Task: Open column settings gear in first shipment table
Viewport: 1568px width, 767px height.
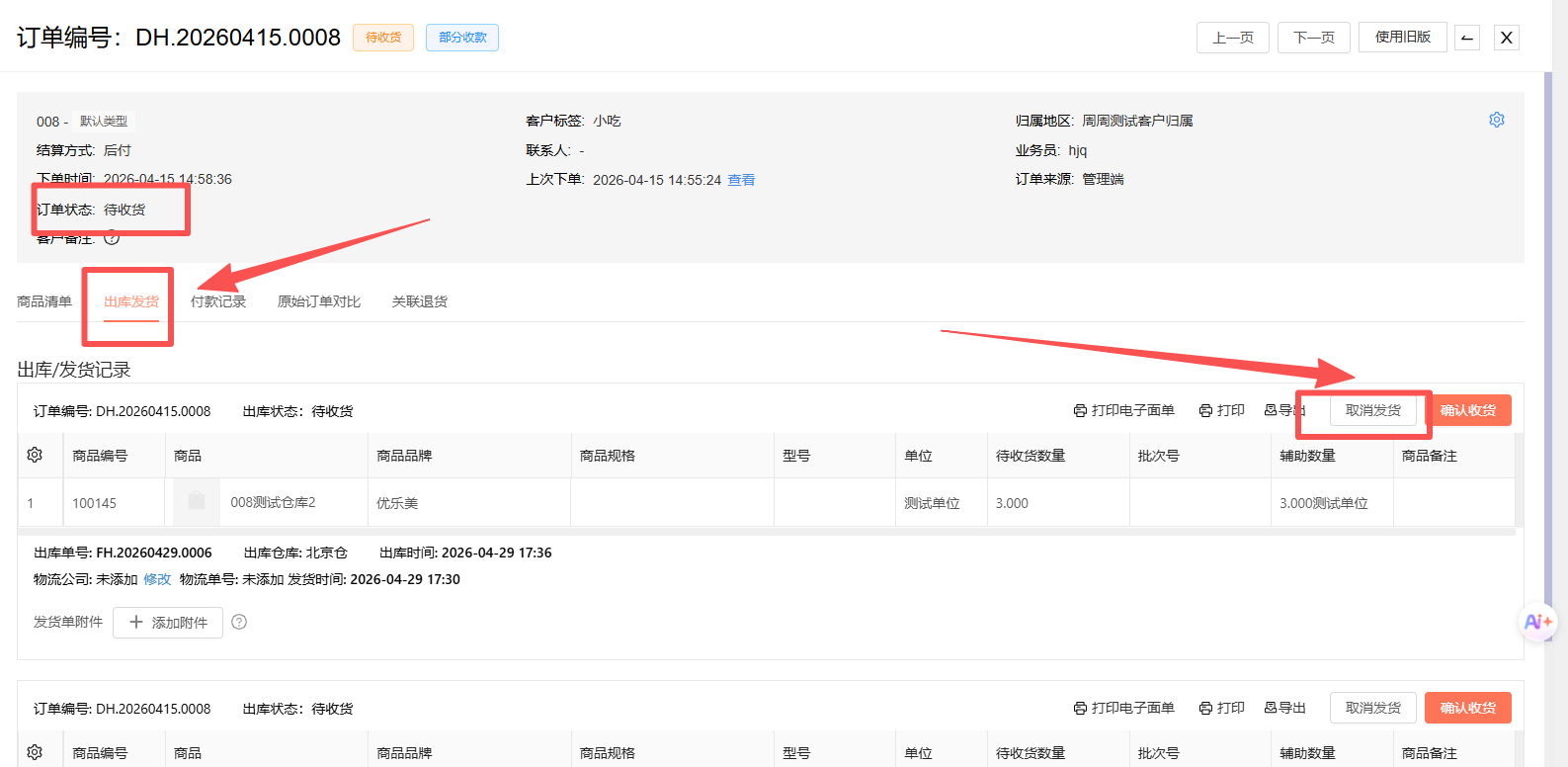Action: tap(35, 455)
